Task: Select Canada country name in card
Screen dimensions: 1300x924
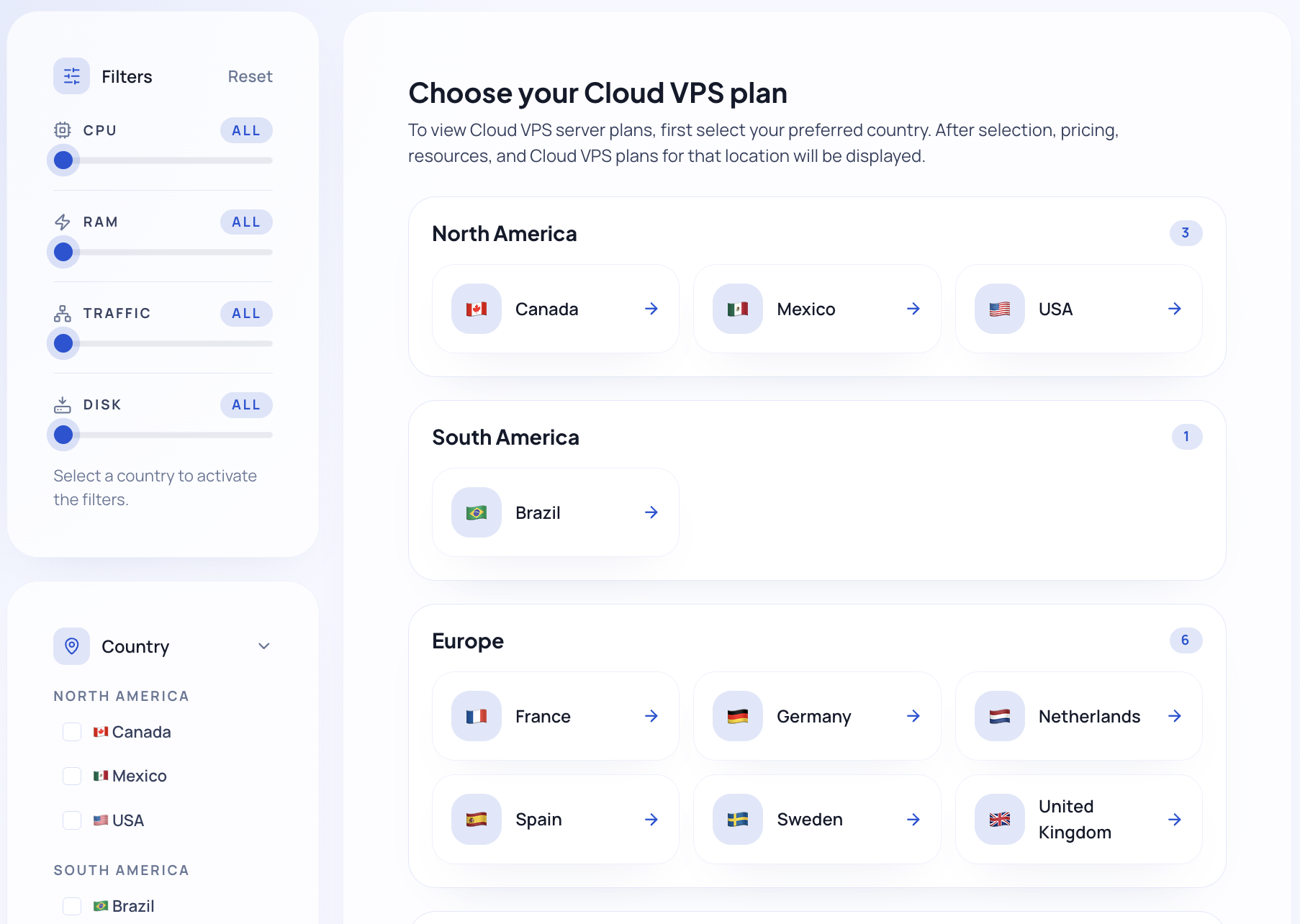Action: (x=547, y=309)
